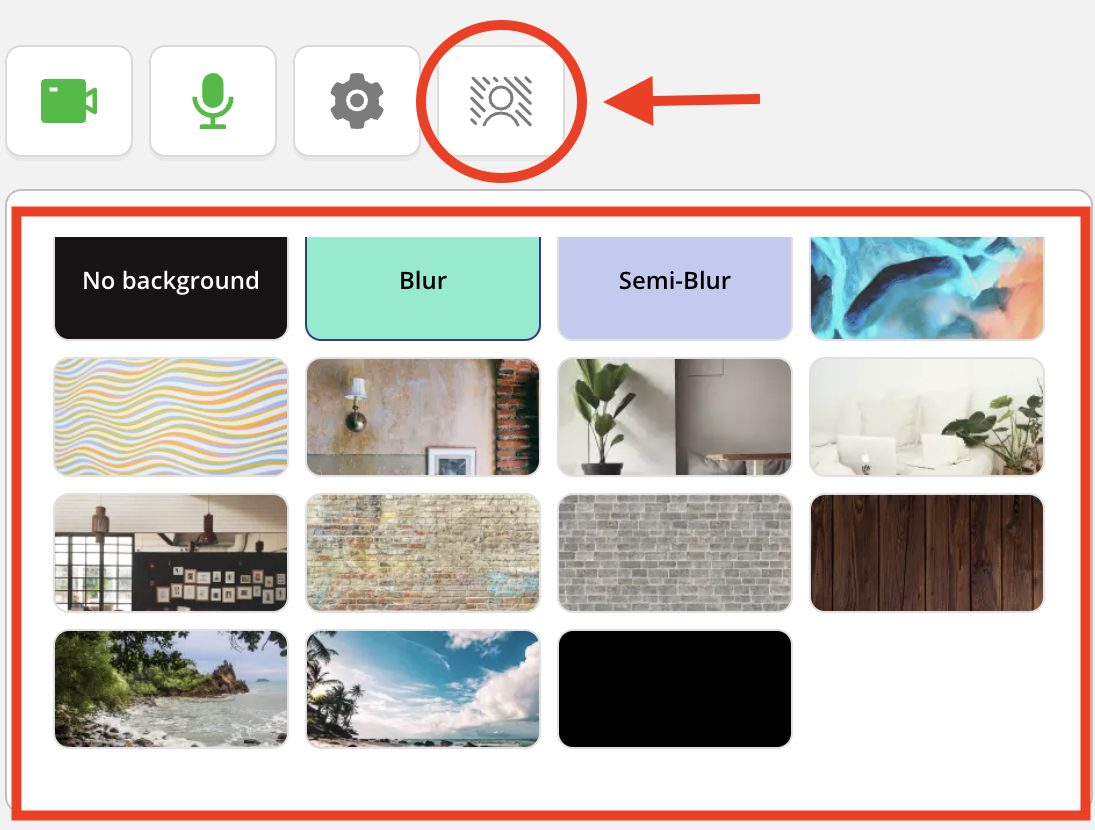Open the gear settings button
Image resolution: width=1095 pixels, height=830 pixels.
click(357, 101)
